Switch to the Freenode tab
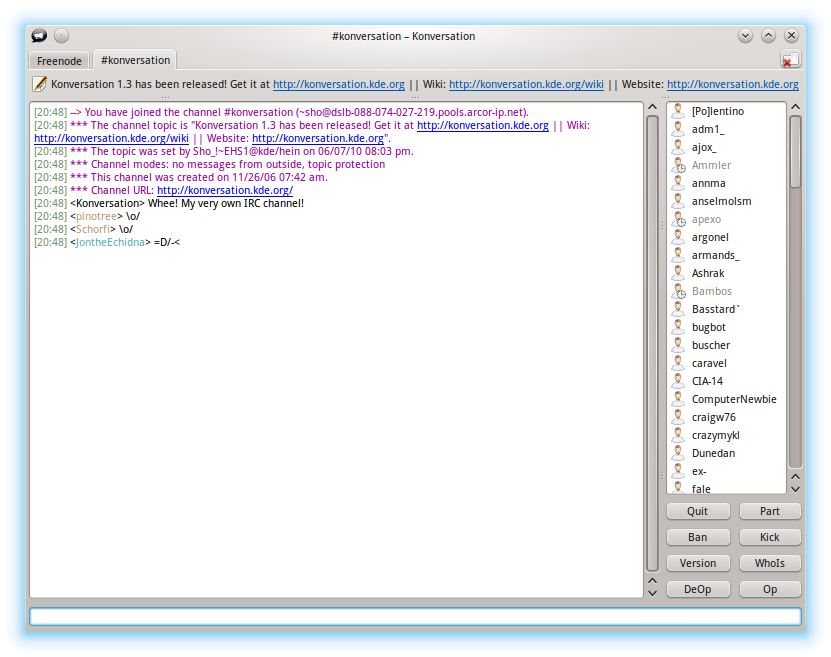This screenshot has width=831, height=657. point(59,61)
